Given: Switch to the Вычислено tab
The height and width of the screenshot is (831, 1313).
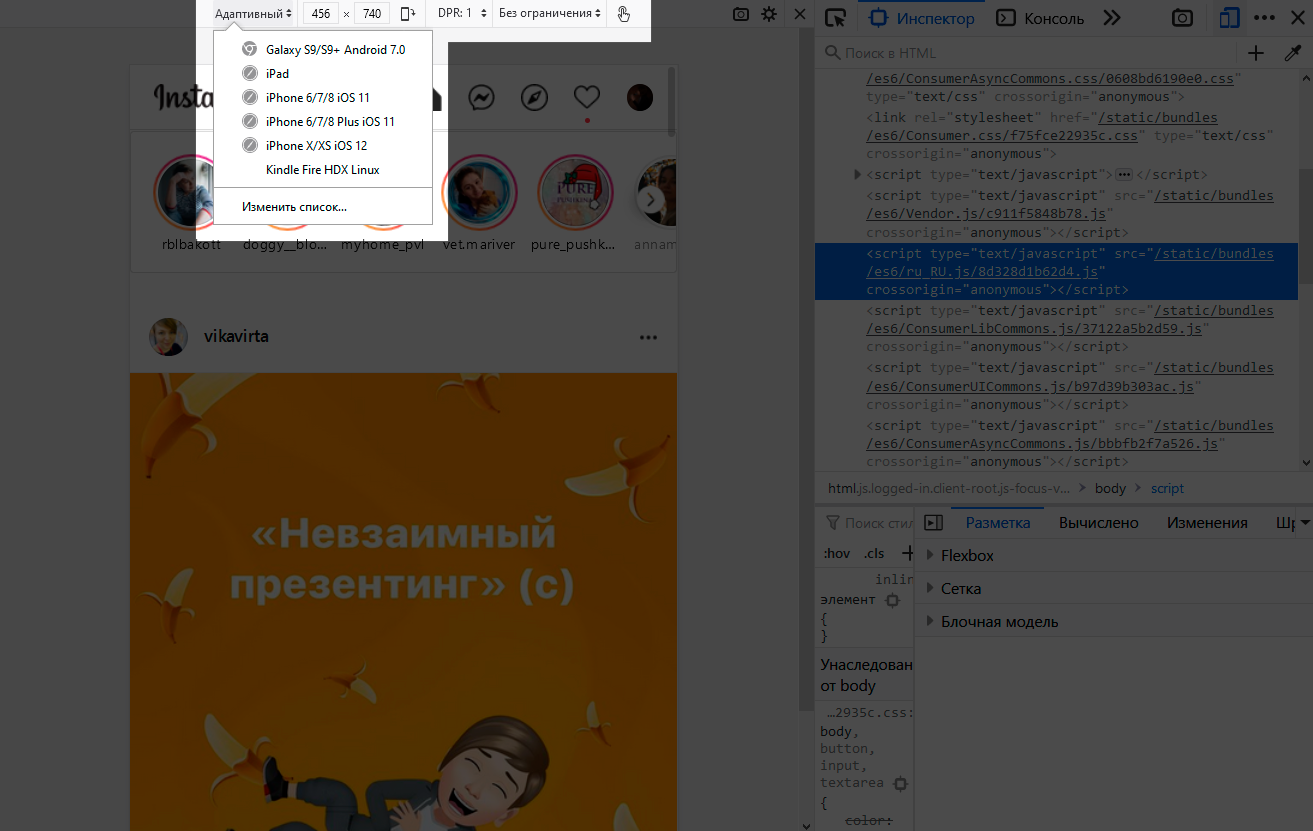Looking at the screenshot, I should [x=1099, y=522].
